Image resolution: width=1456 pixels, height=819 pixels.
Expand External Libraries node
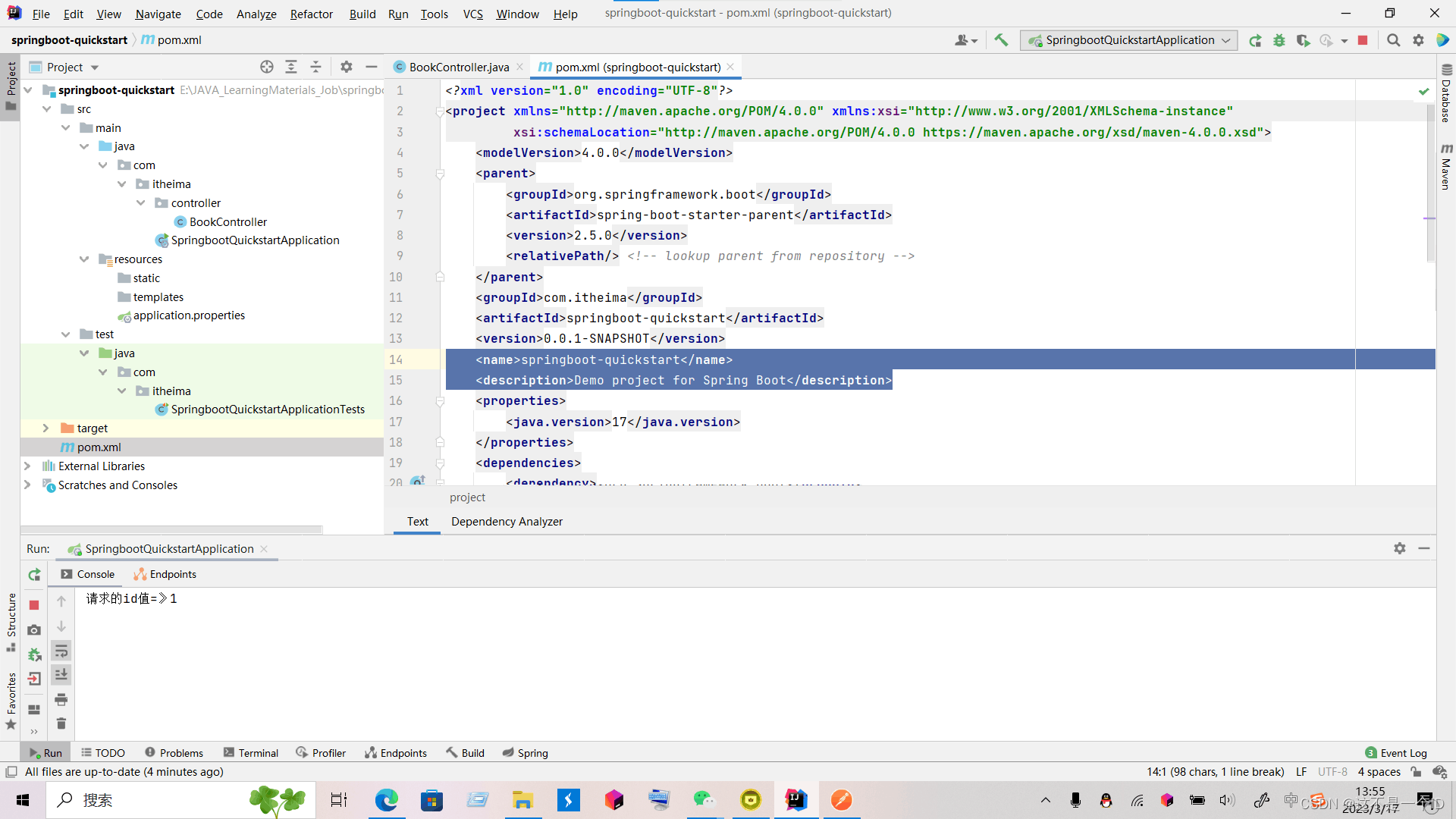click(27, 466)
